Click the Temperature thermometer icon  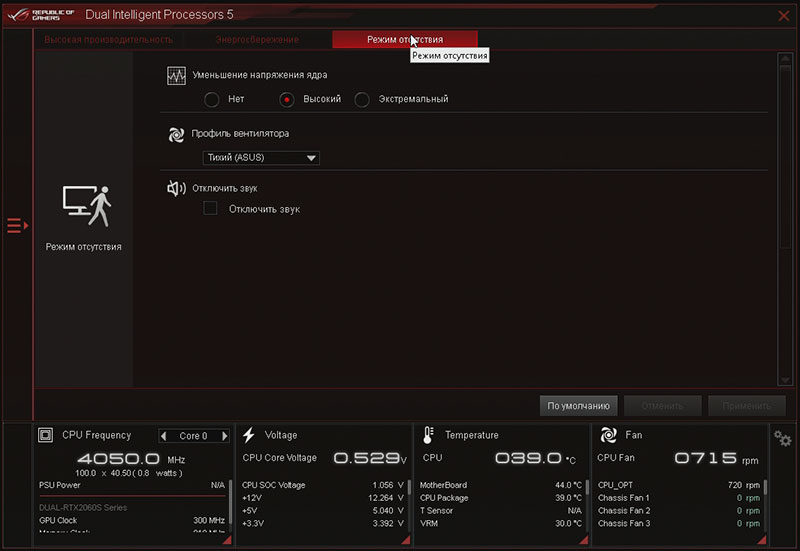pyautogui.click(x=428, y=435)
